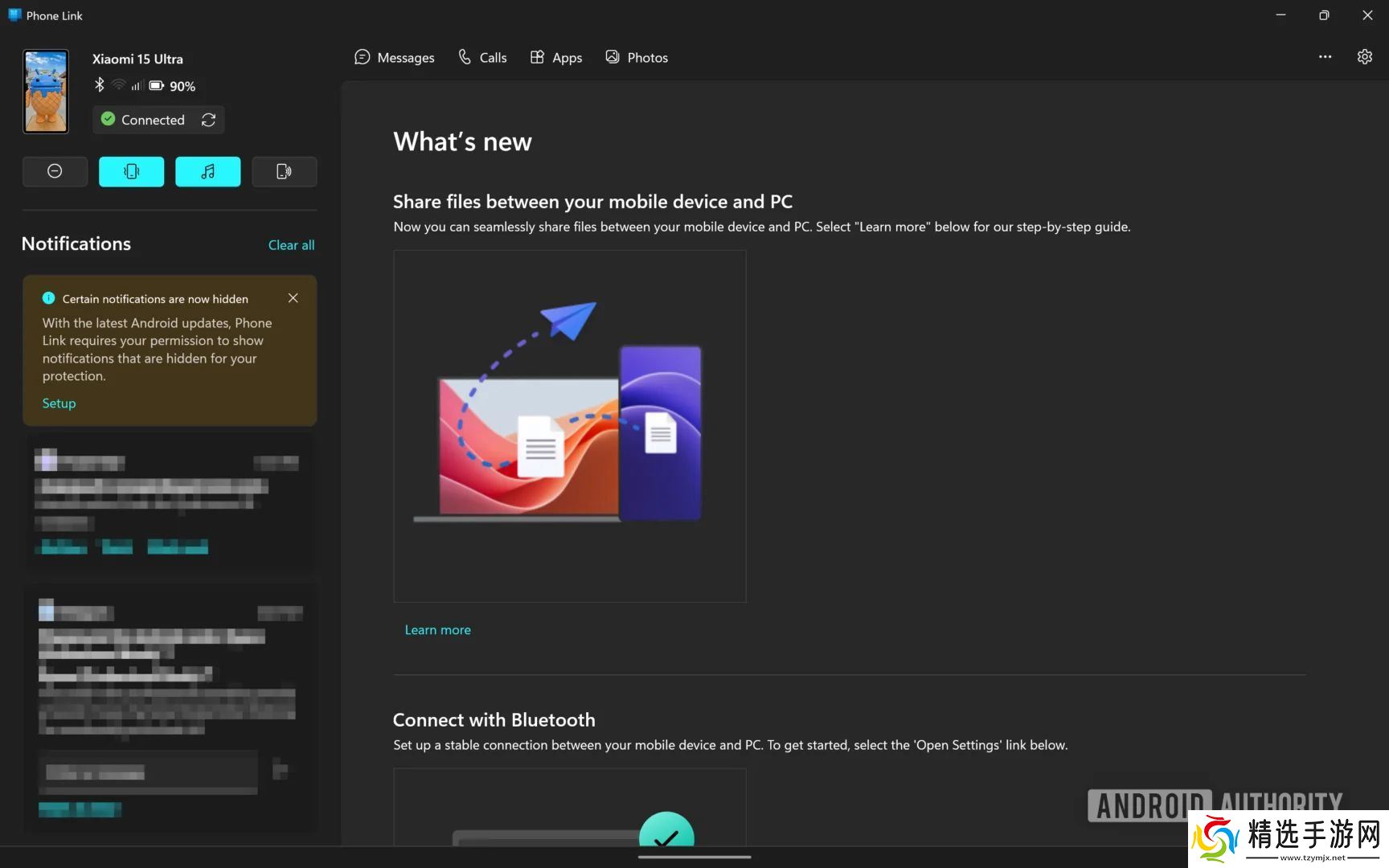Screen dimensions: 1389x868
Task: Switch to the Messages tab
Action: tap(395, 58)
